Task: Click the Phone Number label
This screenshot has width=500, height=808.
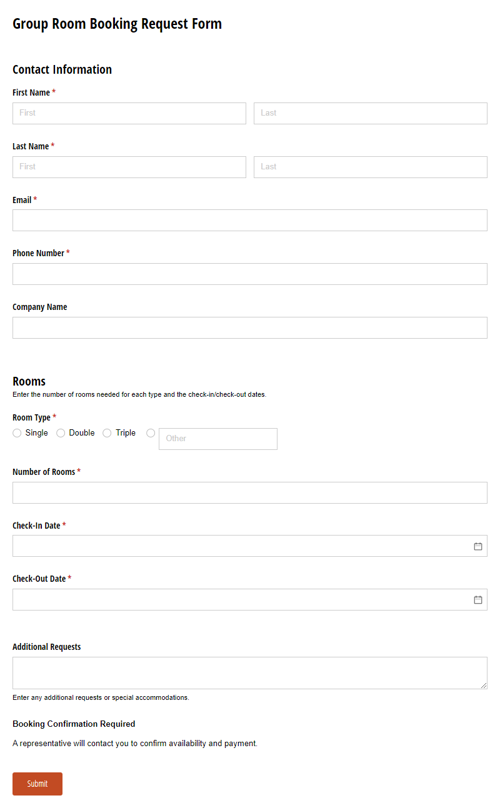Action: pyautogui.click(x=38, y=253)
